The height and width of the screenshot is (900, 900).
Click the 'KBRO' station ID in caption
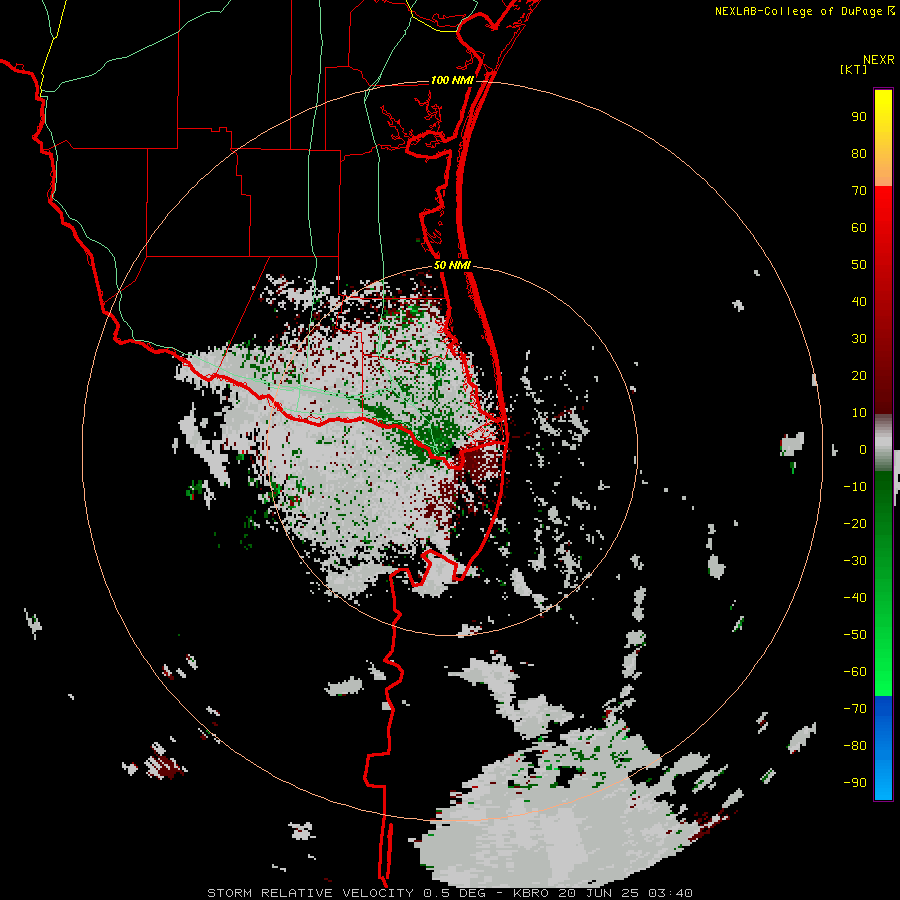coord(531,893)
